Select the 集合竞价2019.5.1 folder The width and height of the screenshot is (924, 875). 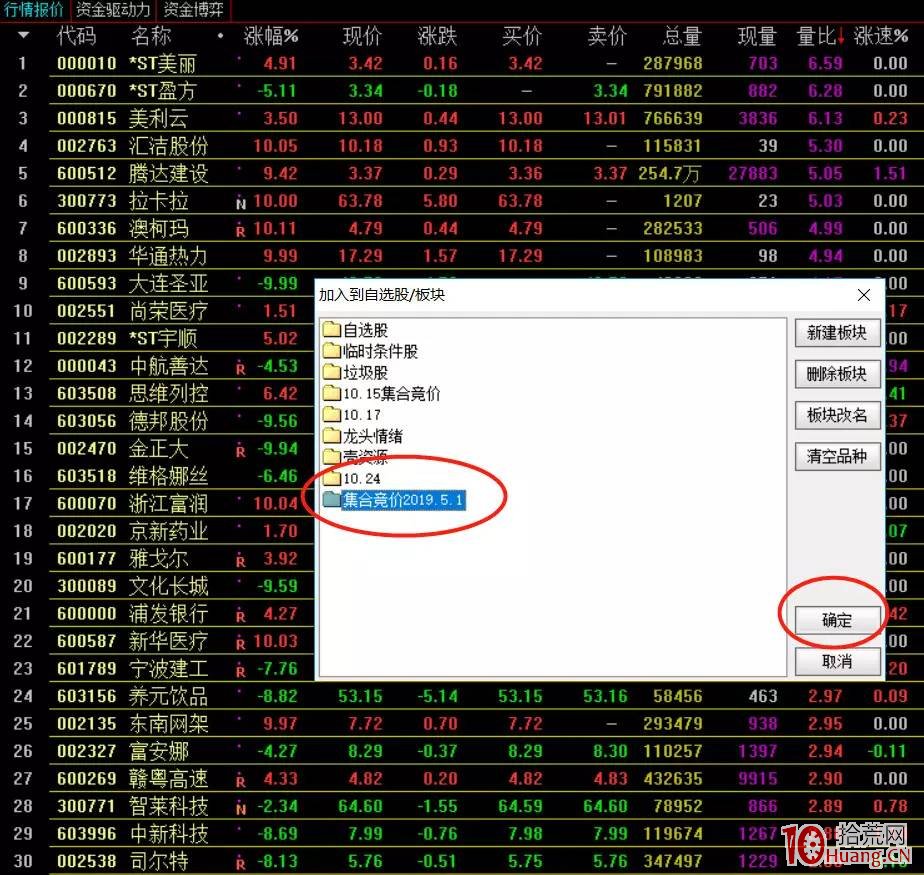coord(394,500)
